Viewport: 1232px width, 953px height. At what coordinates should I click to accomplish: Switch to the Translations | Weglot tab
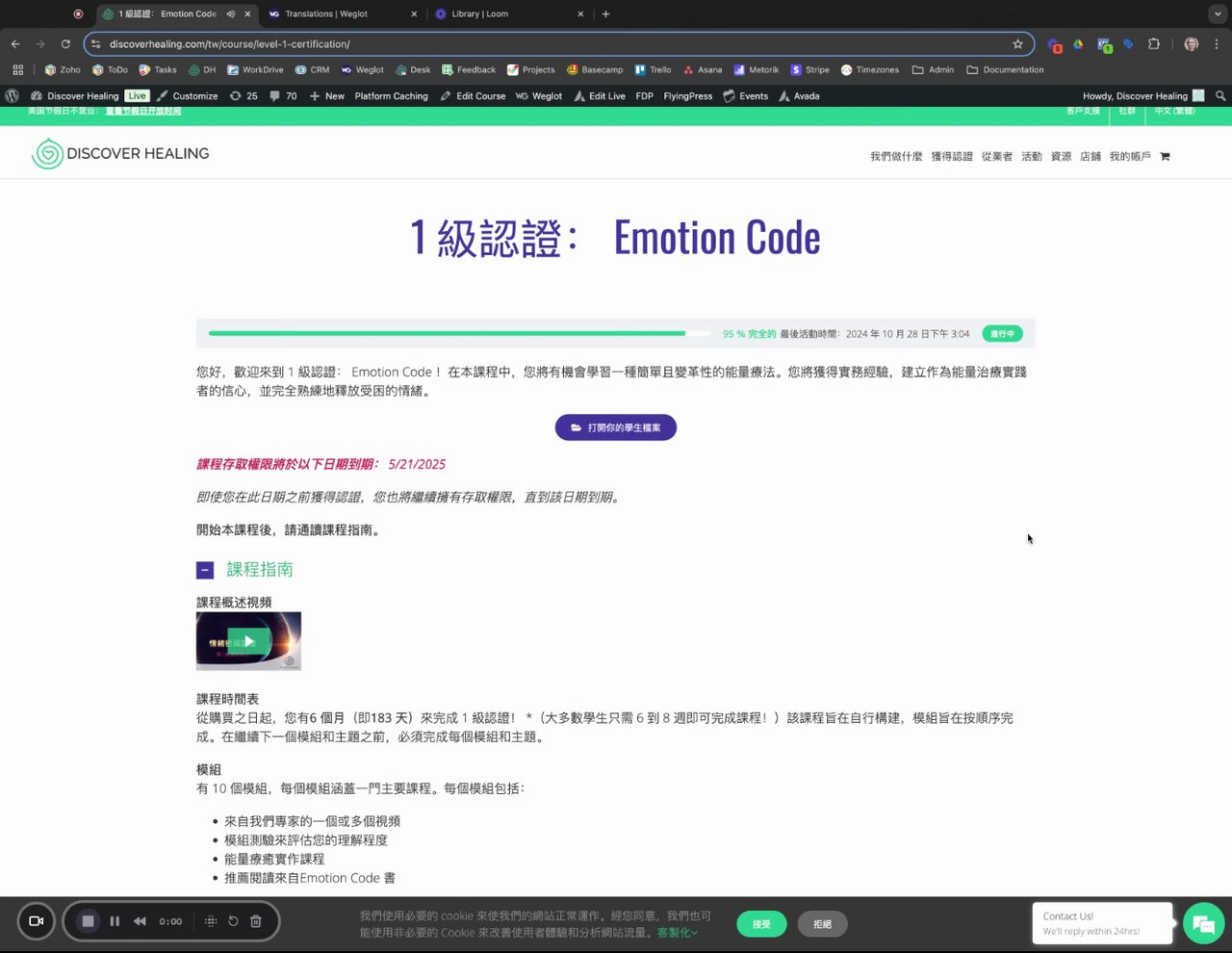(x=342, y=14)
